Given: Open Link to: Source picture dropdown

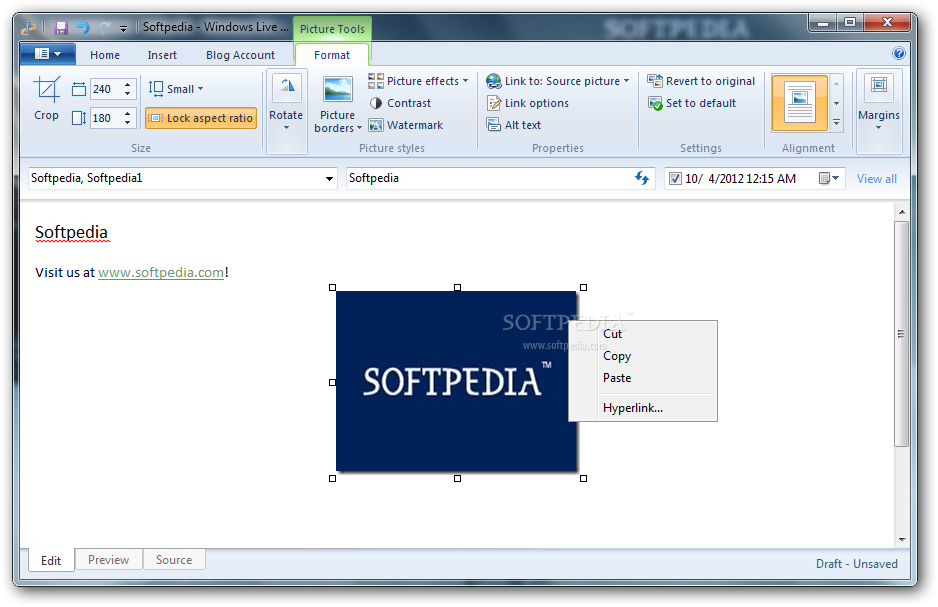Looking at the screenshot, I should pos(558,81).
